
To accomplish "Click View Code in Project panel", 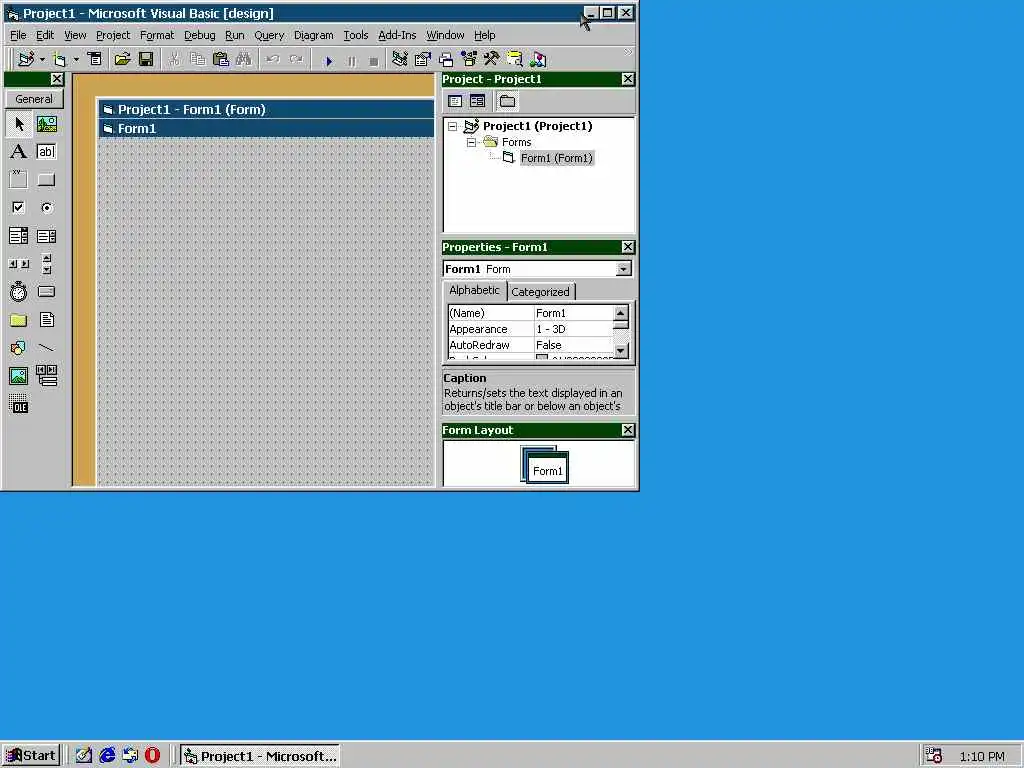I will click(x=455, y=101).
